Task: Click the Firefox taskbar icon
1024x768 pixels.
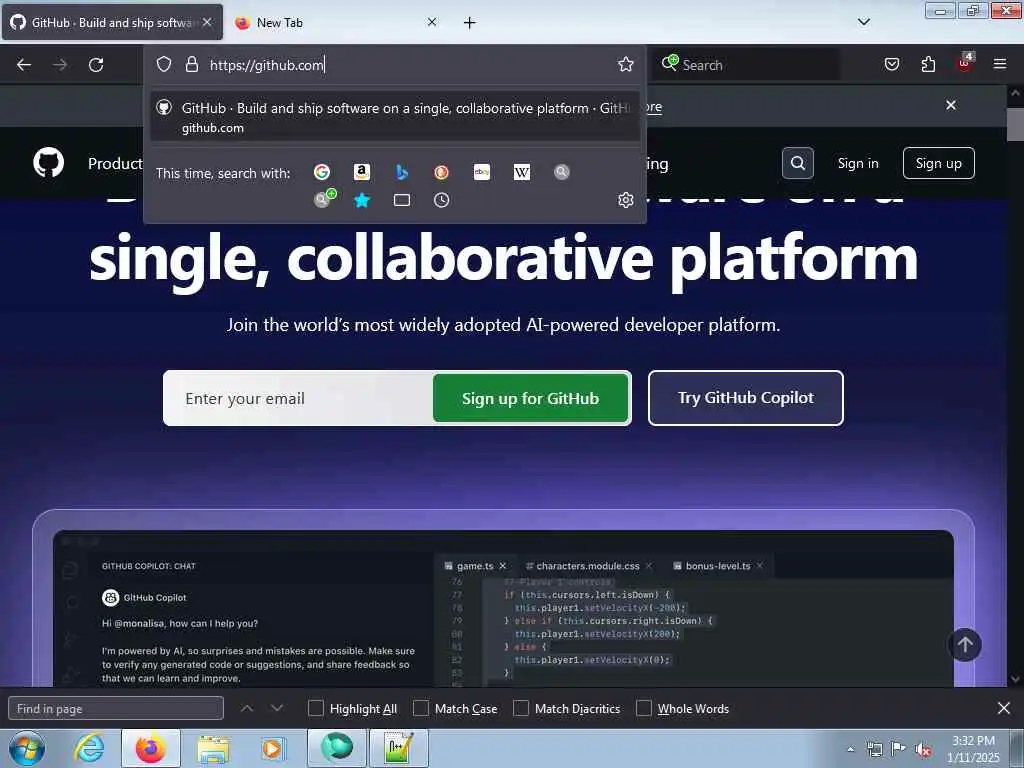Action: coord(150,749)
